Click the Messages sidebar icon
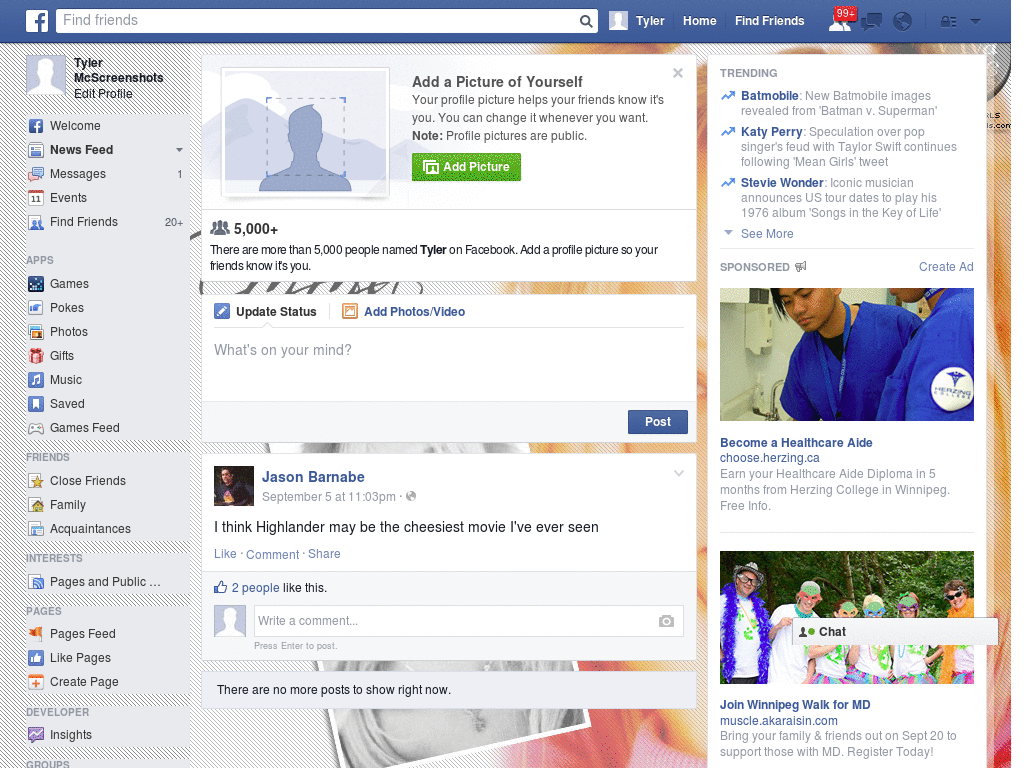1024x768 pixels. 36,174
